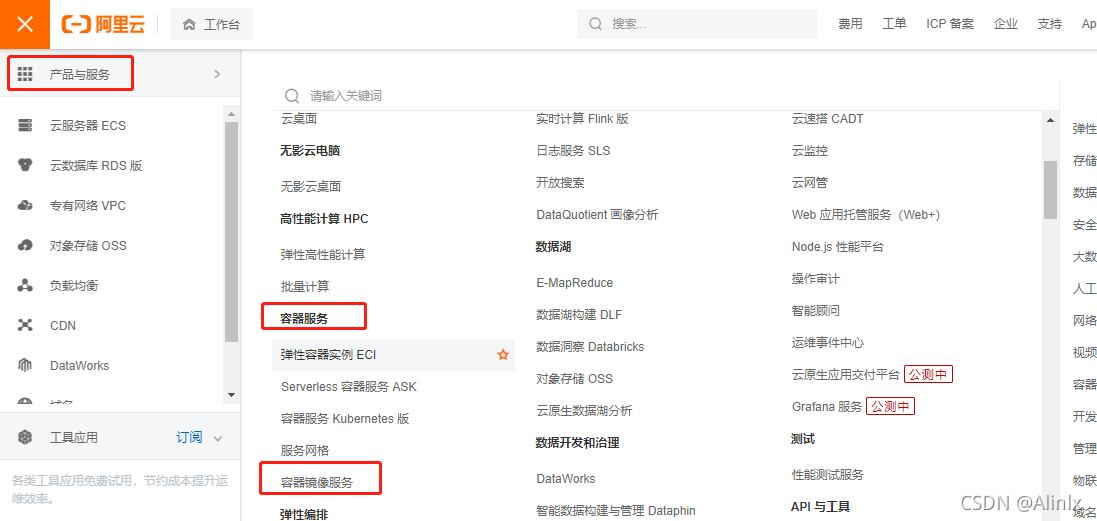Open 操作审计
The image size is (1097, 521).
coord(816,279)
